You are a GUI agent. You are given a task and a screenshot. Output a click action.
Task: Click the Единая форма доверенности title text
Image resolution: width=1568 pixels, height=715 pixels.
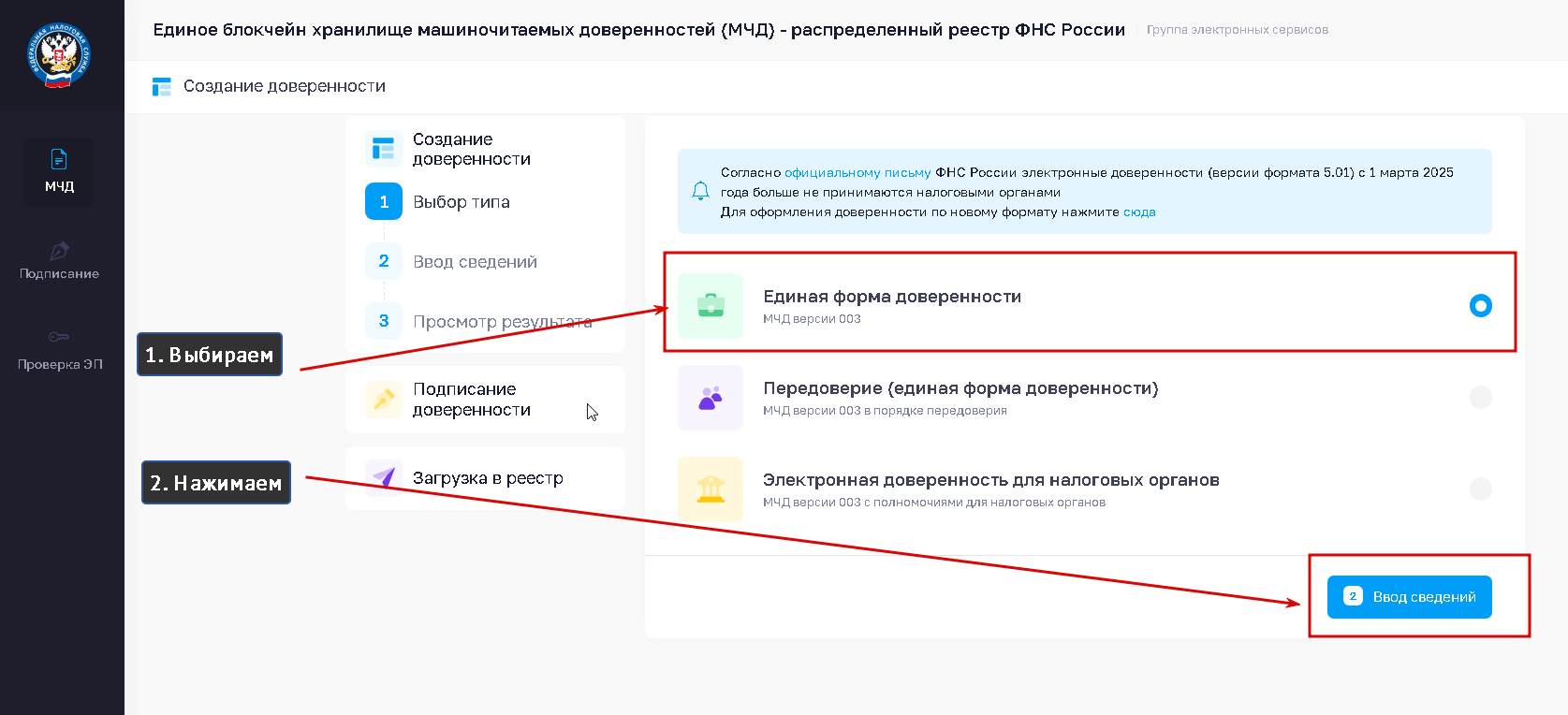click(892, 297)
